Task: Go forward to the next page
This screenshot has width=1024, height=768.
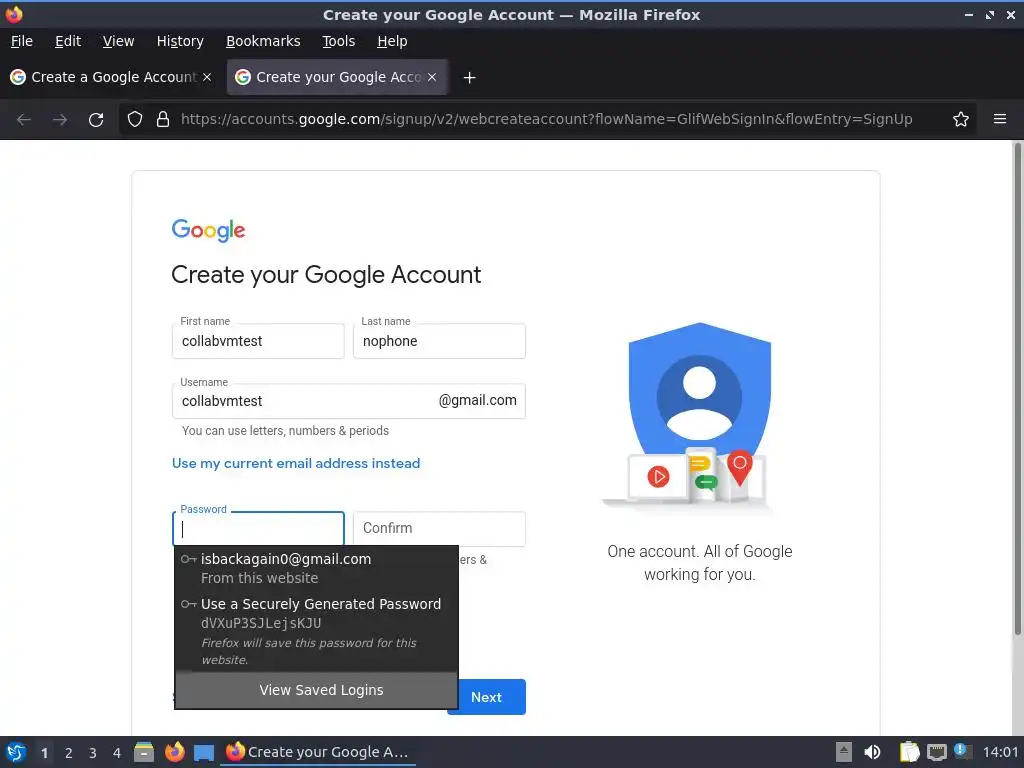Action: (60, 120)
